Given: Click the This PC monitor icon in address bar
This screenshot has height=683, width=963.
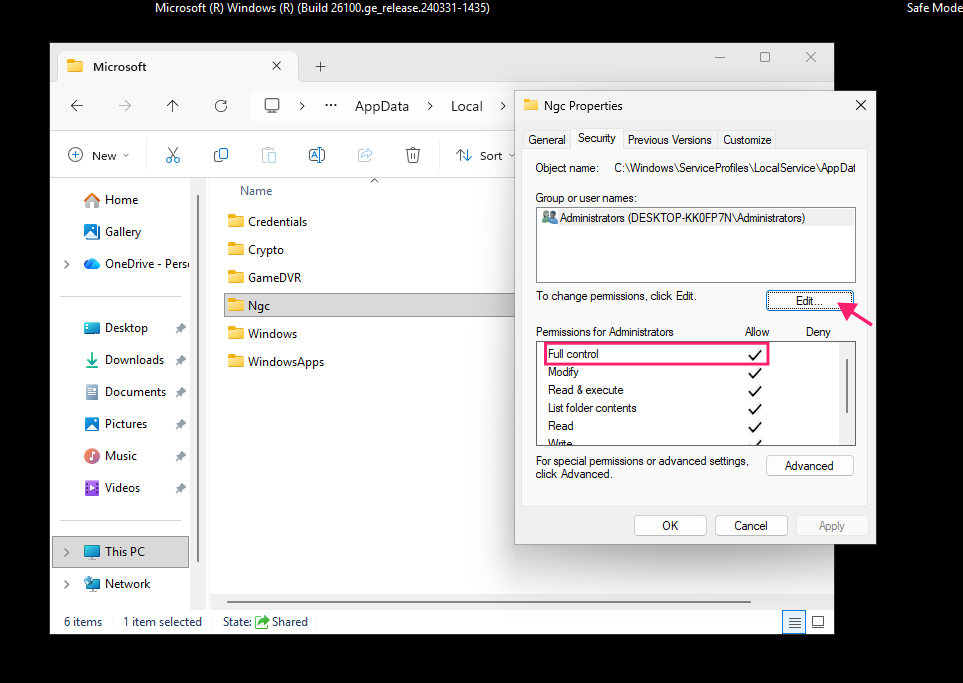Looking at the screenshot, I should (272, 106).
